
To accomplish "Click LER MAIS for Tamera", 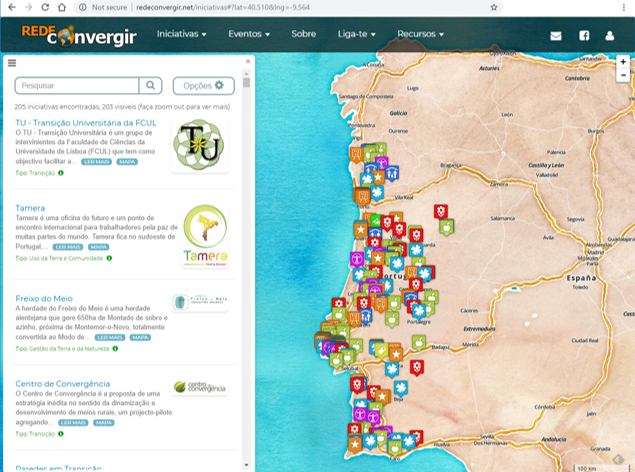I will 68,247.
